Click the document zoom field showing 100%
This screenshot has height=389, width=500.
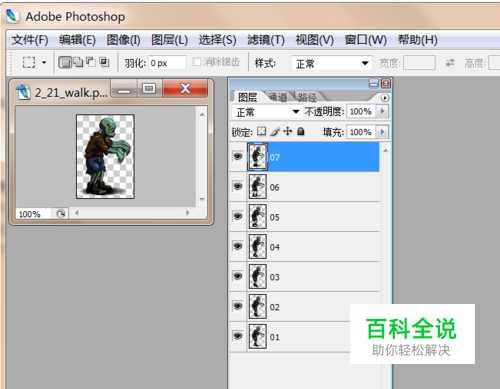pyautogui.click(x=33, y=214)
